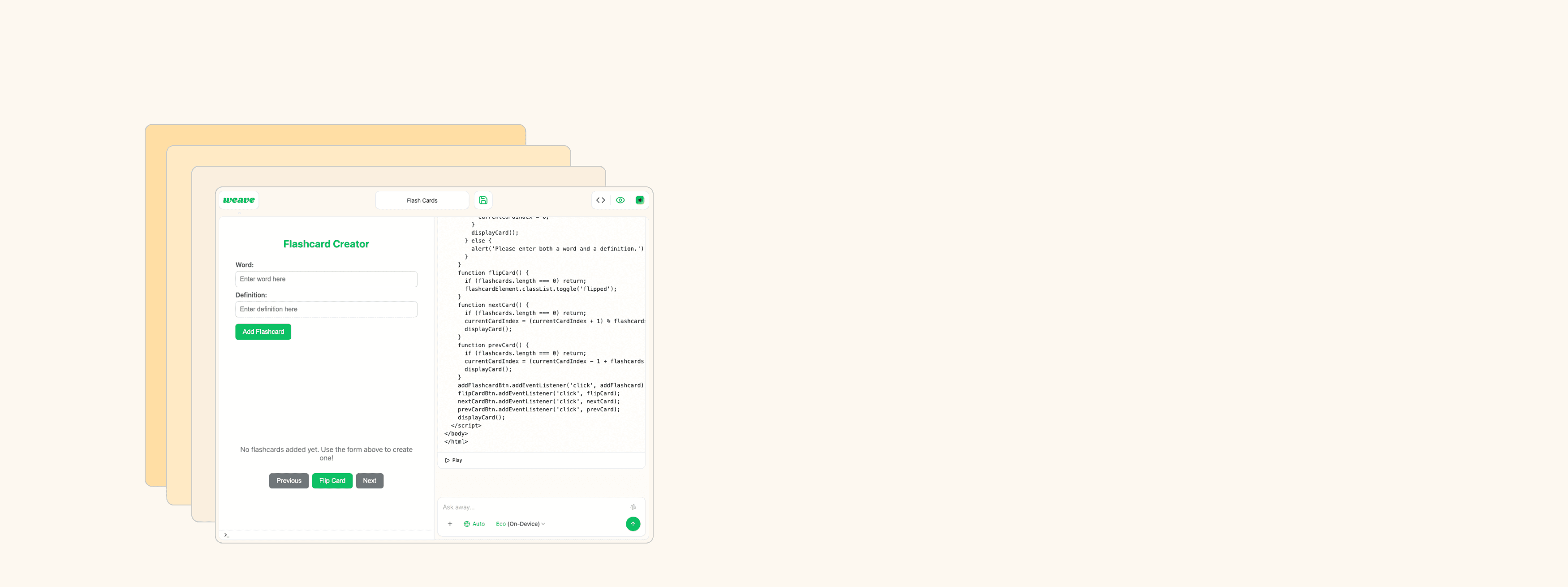Open the green sparkle AI panel icon

coord(640,200)
